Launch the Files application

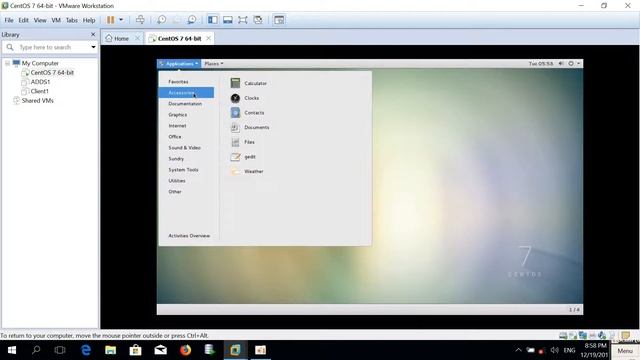(x=242, y=142)
